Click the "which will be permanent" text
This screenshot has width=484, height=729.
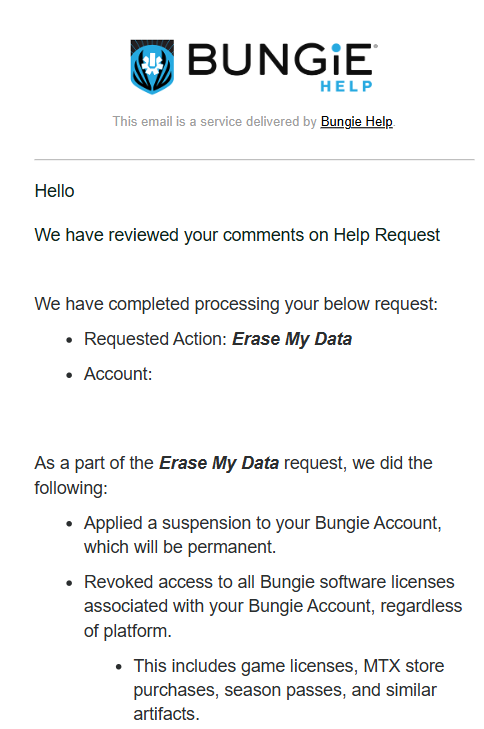pos(180,547)
